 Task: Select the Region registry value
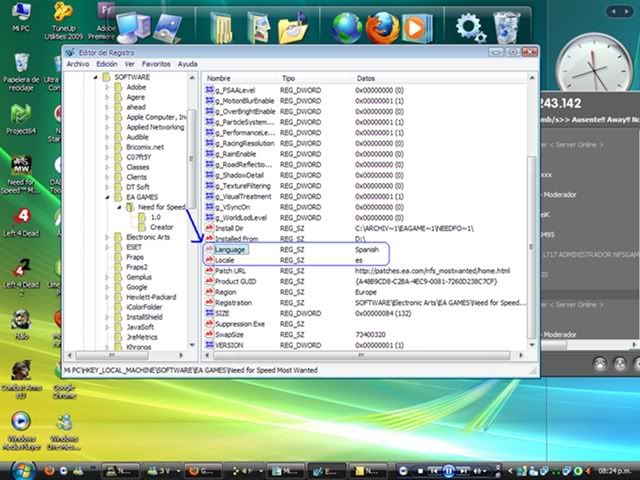pos(225,292)
